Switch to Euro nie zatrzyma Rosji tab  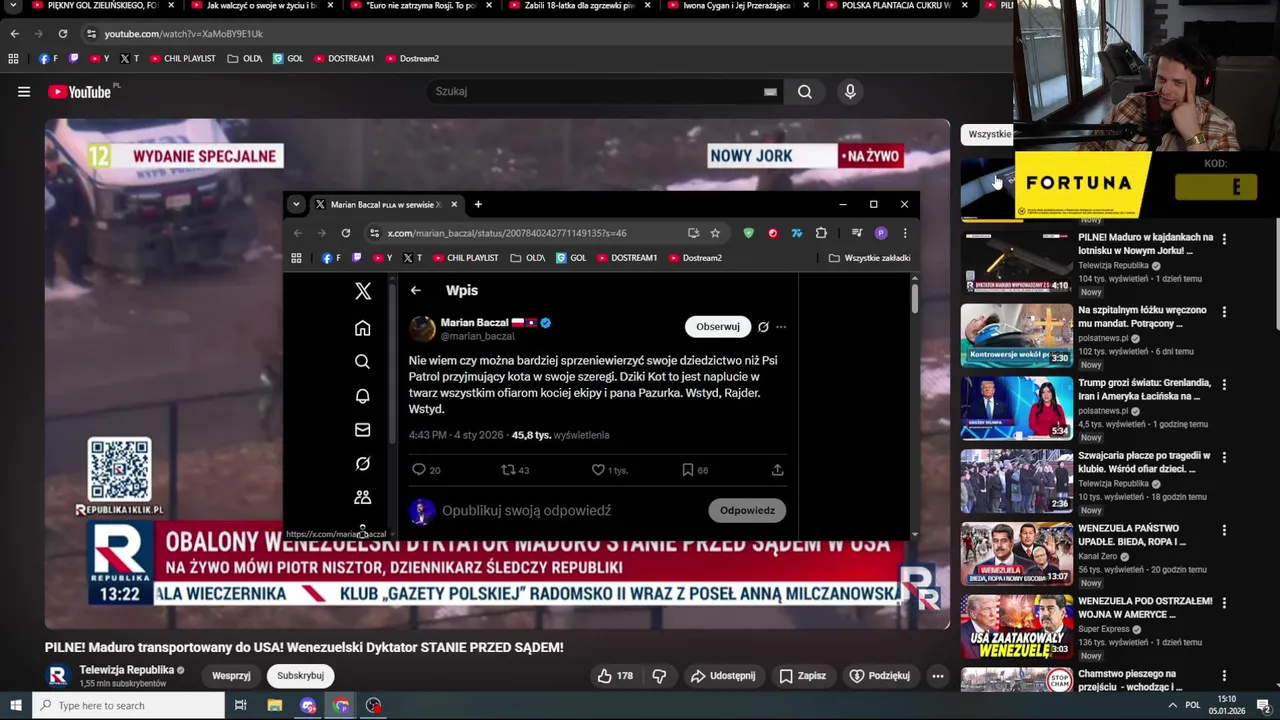[x=420, y=6]
